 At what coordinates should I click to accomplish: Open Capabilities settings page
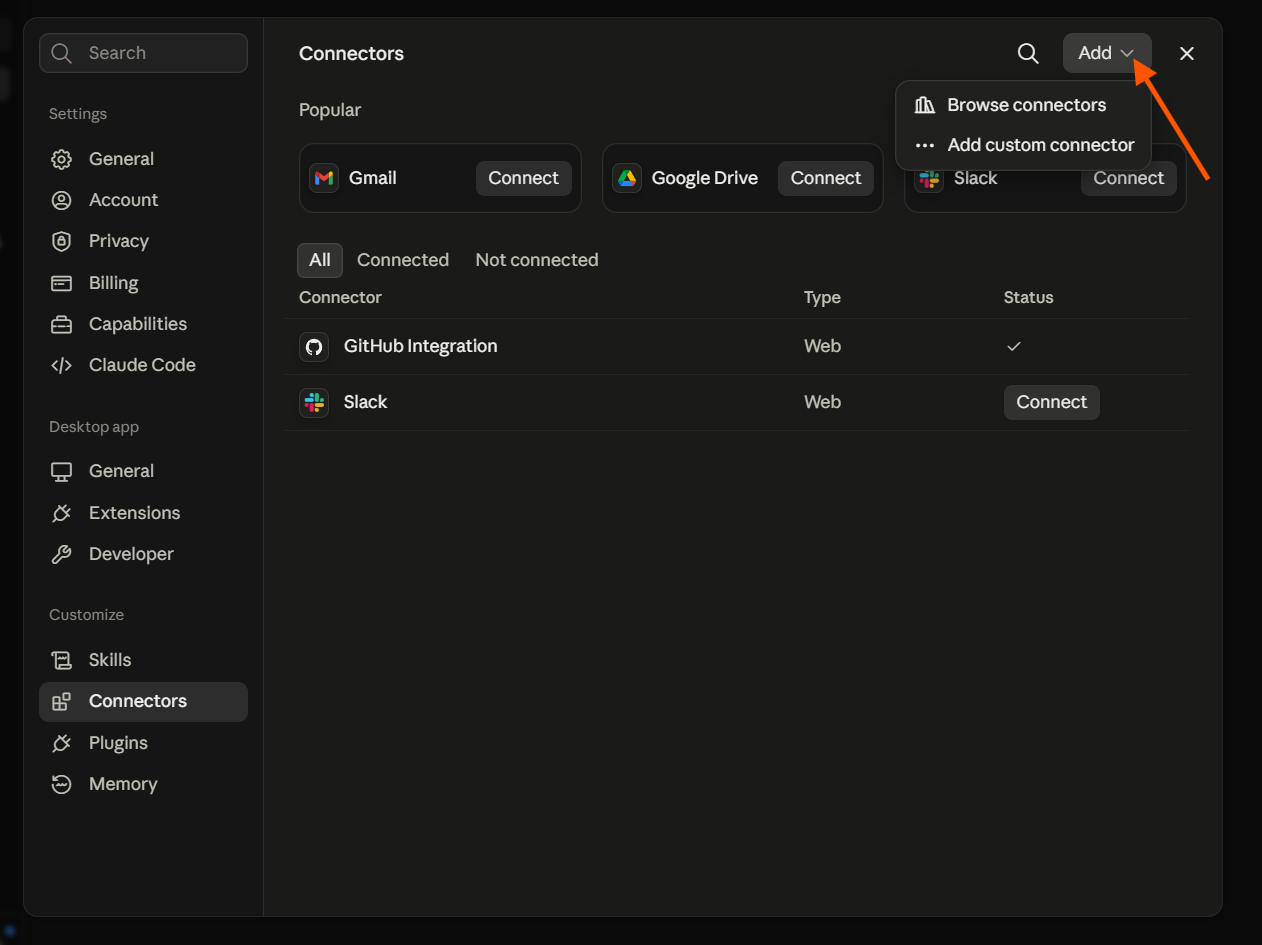pos(143,324)
